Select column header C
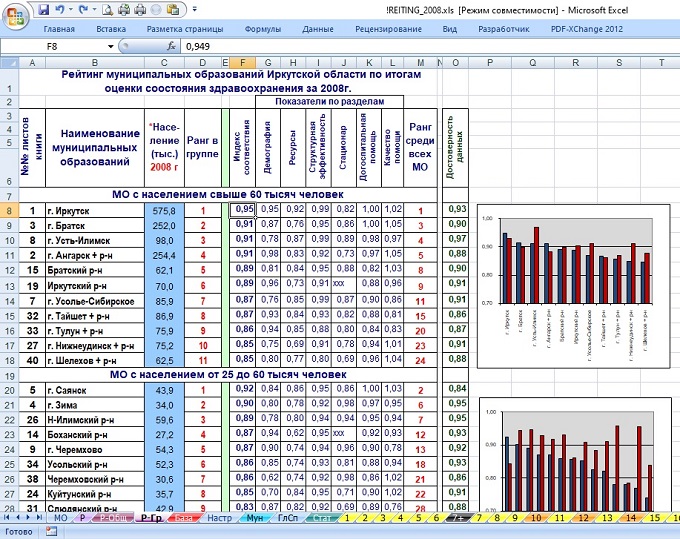Screen dimensions: 680x539 click(x=164, y=63)
